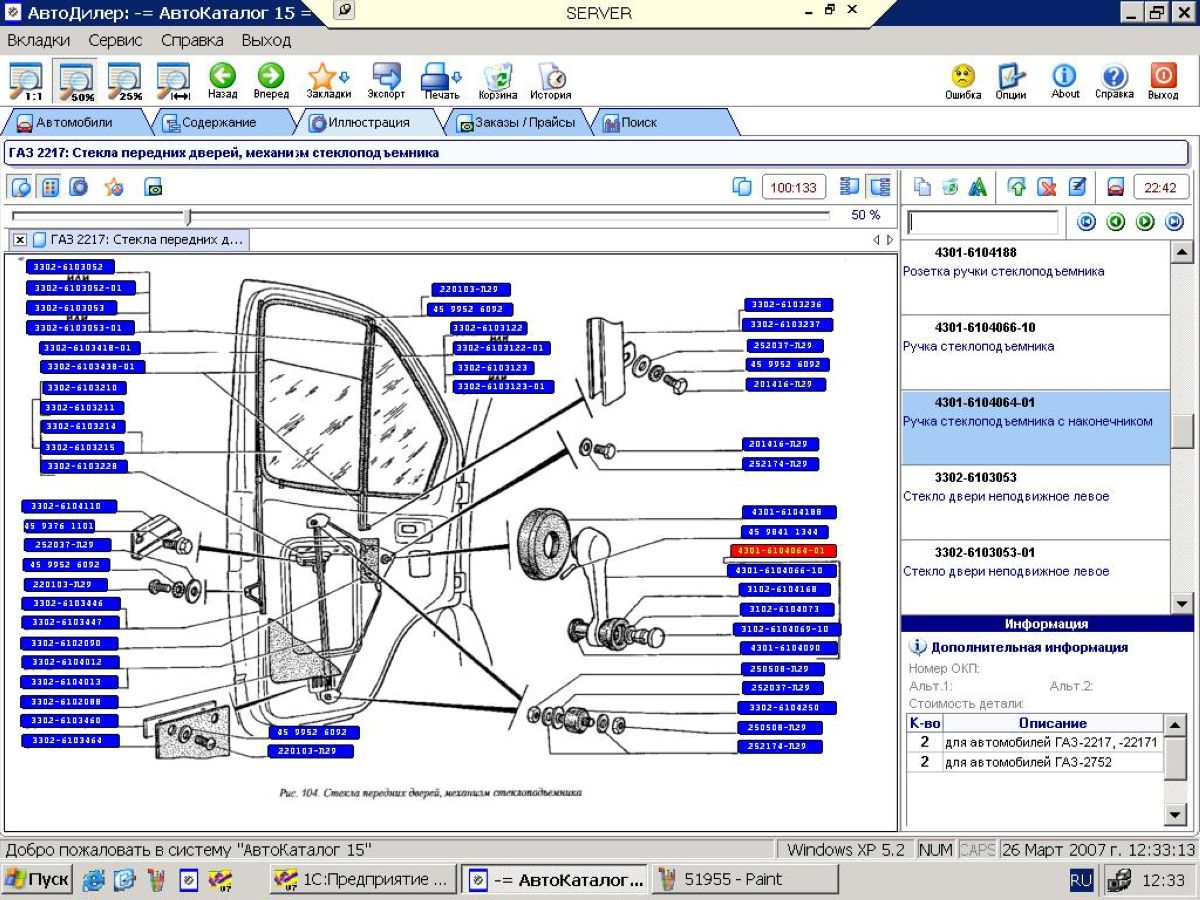Open the Корзина basket
1200x900 pixels.
click(x=497, y=81)
